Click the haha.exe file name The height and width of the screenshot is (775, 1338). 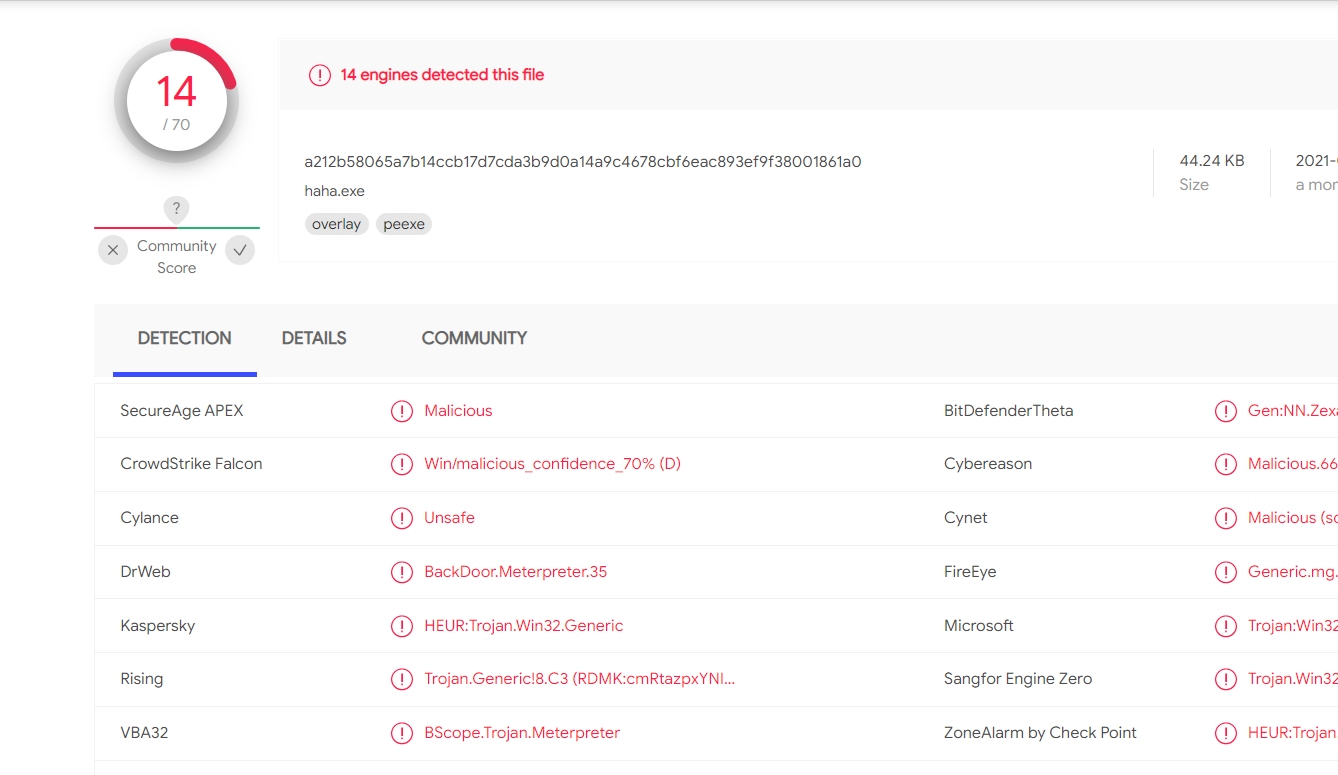click(x=335, y=191)
